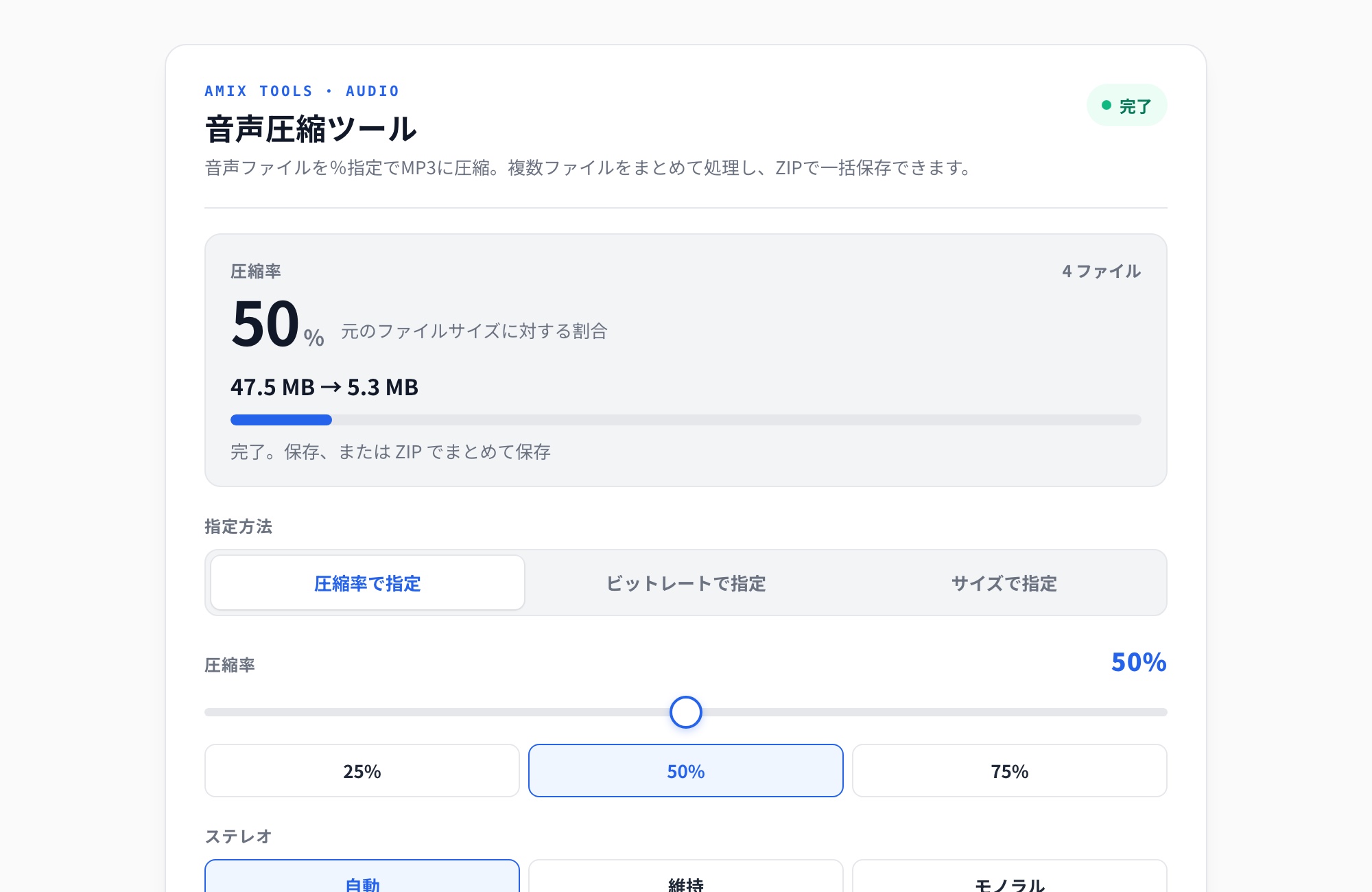Click the blue 50% value readout
The width and height of the screenshot is (1372, 892).
point(1139,662)
